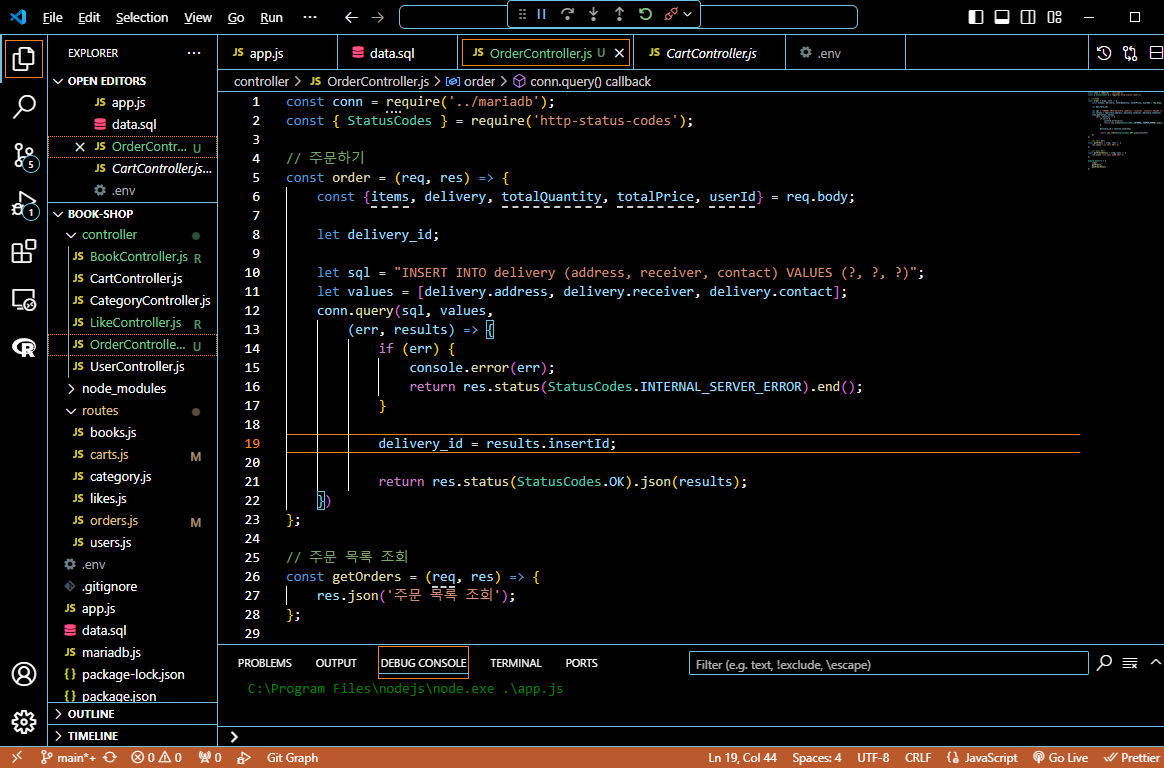Switch to Problems panel tab
Viewport: 1164px width, 768px height.
click(264, 663)
